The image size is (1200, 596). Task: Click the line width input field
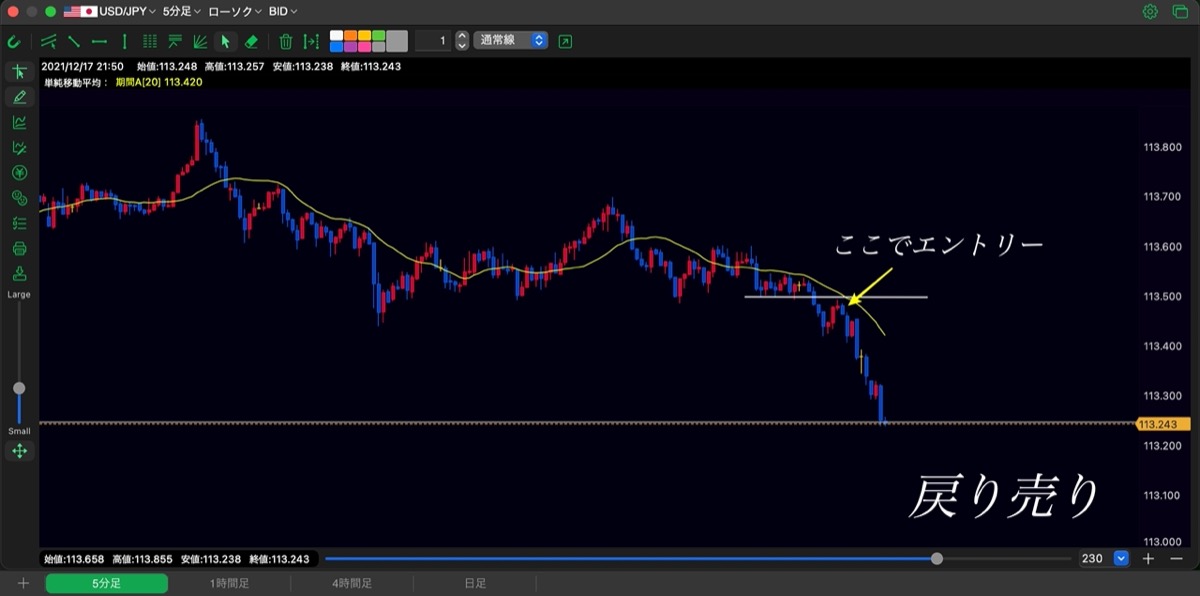click(432, 41)
